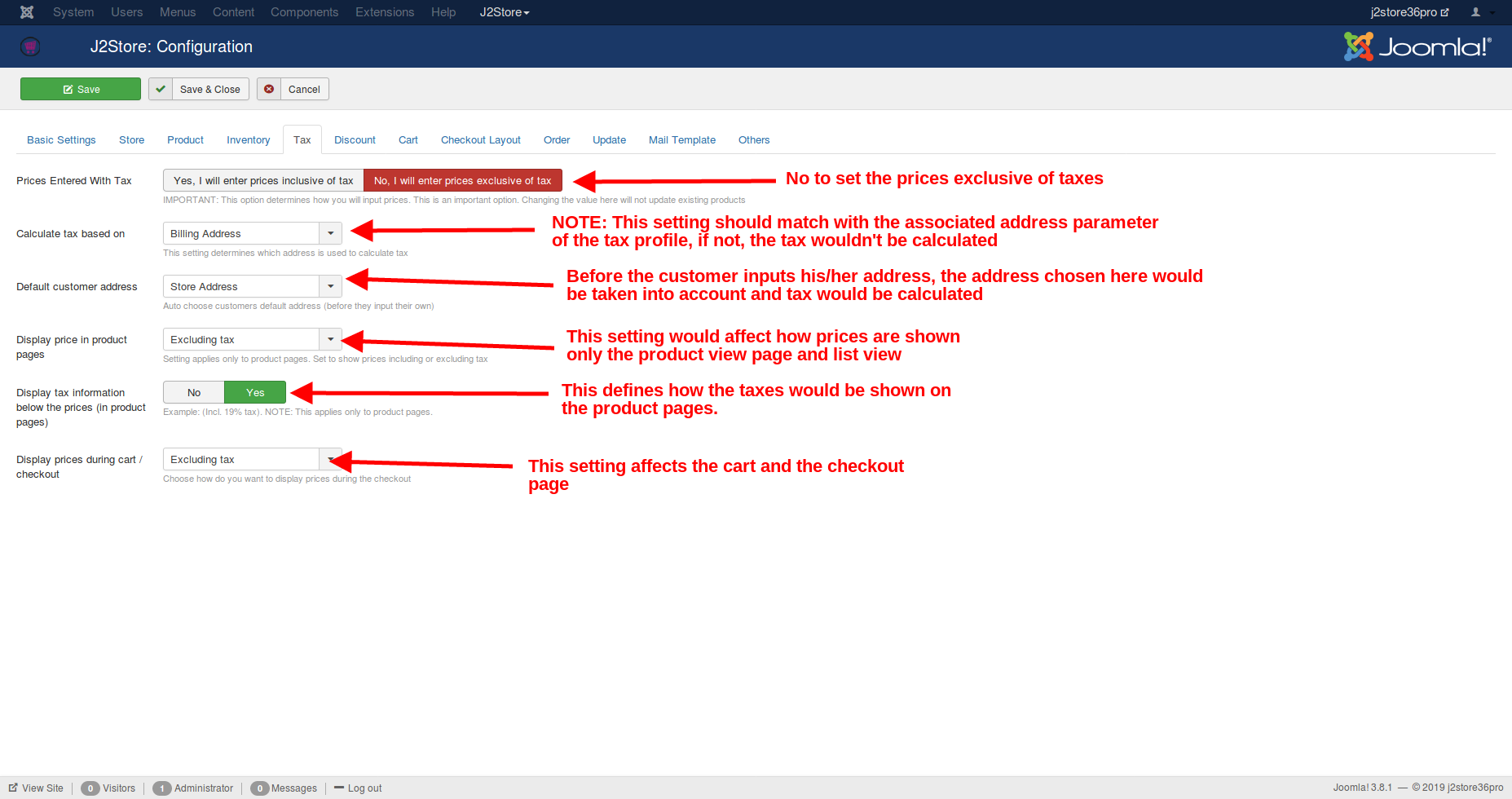Open the user account icon menu
The height and width of the screenshot is (799, 1512).
pos(1481,12)
